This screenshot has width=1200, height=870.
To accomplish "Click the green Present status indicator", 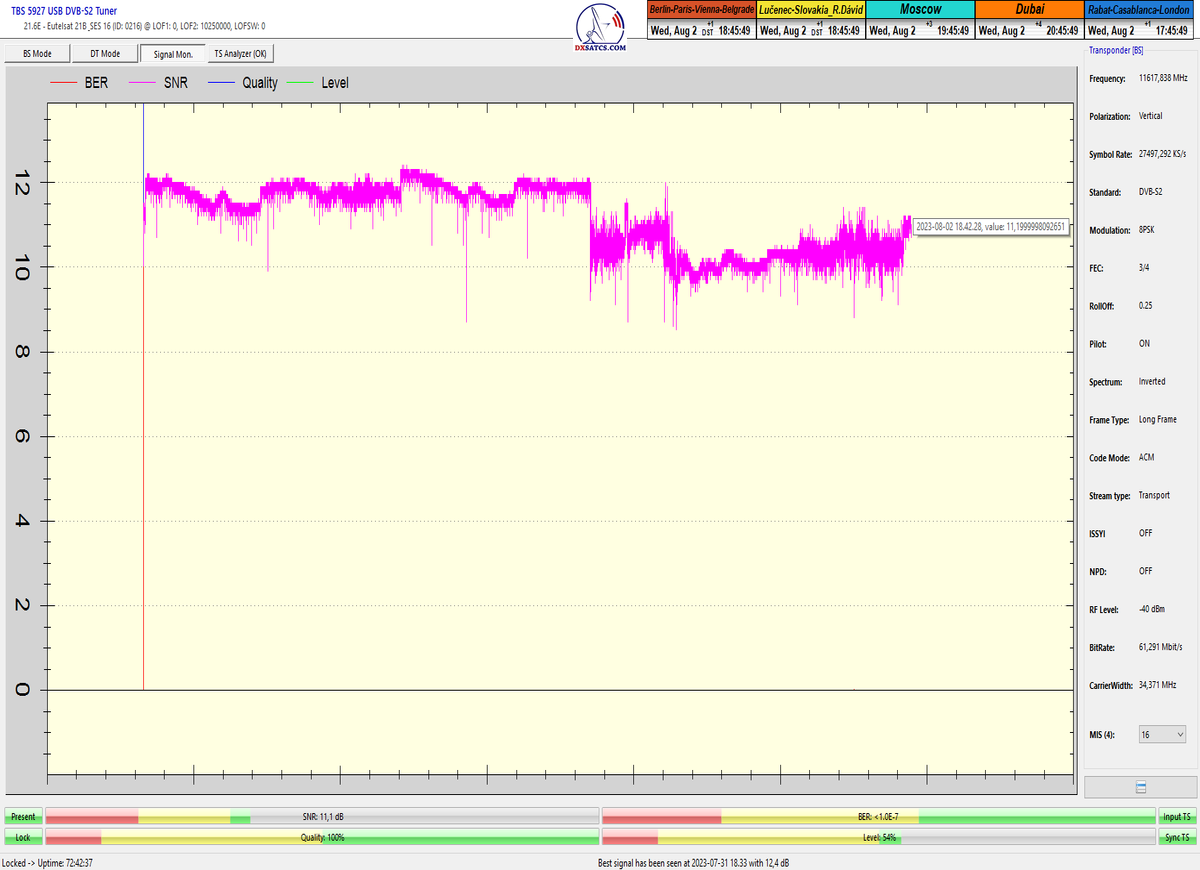I will 23,817.
